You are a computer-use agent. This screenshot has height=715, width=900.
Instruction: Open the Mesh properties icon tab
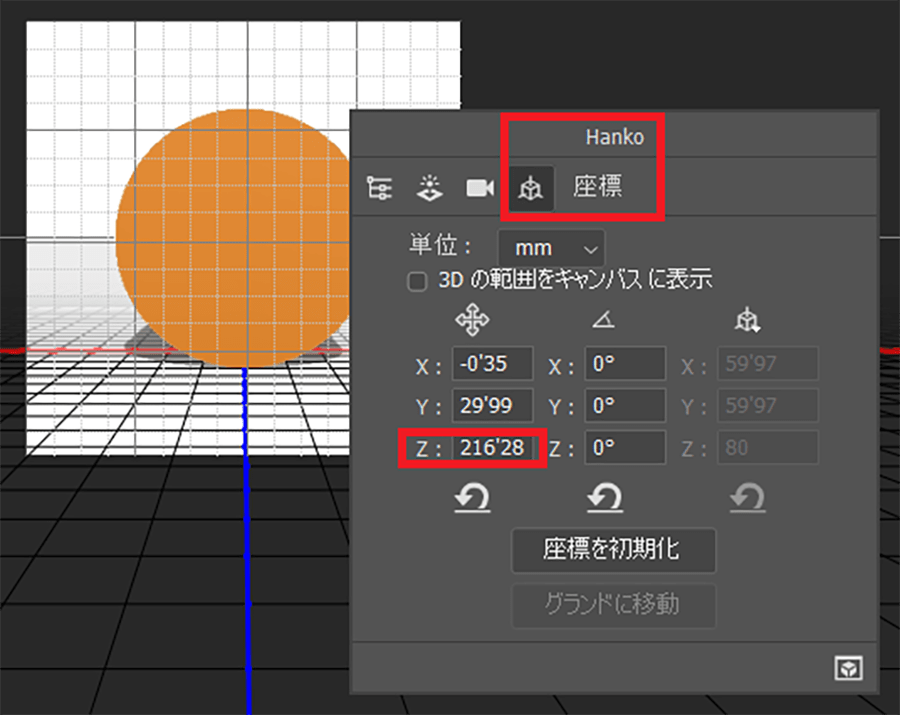tap(379, 188)
